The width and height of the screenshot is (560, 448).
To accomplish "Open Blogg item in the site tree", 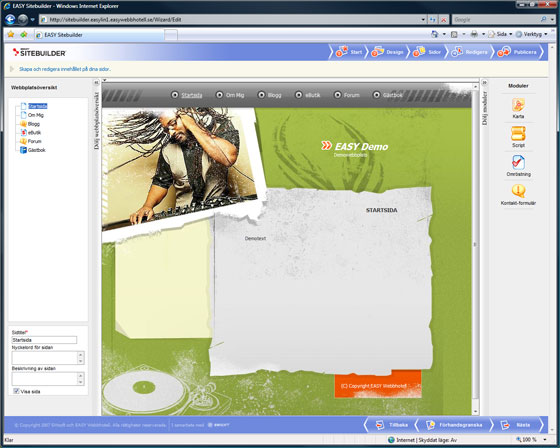I will pyautogui.click(x=34, y=124).
